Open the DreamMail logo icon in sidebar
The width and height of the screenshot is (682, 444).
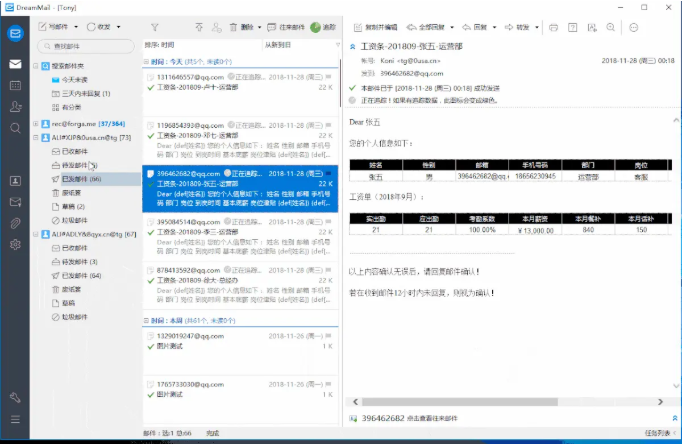coord(15,33)
